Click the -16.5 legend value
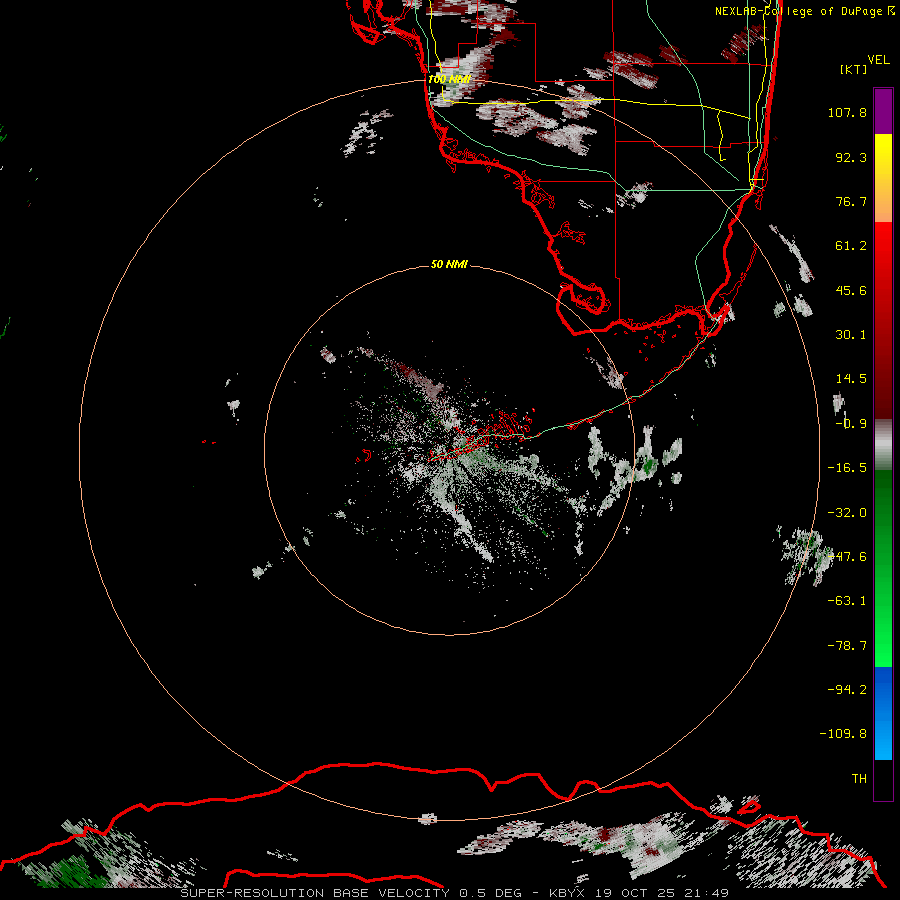Viewport: 900px width, 900px height. [x=847, y=468]
